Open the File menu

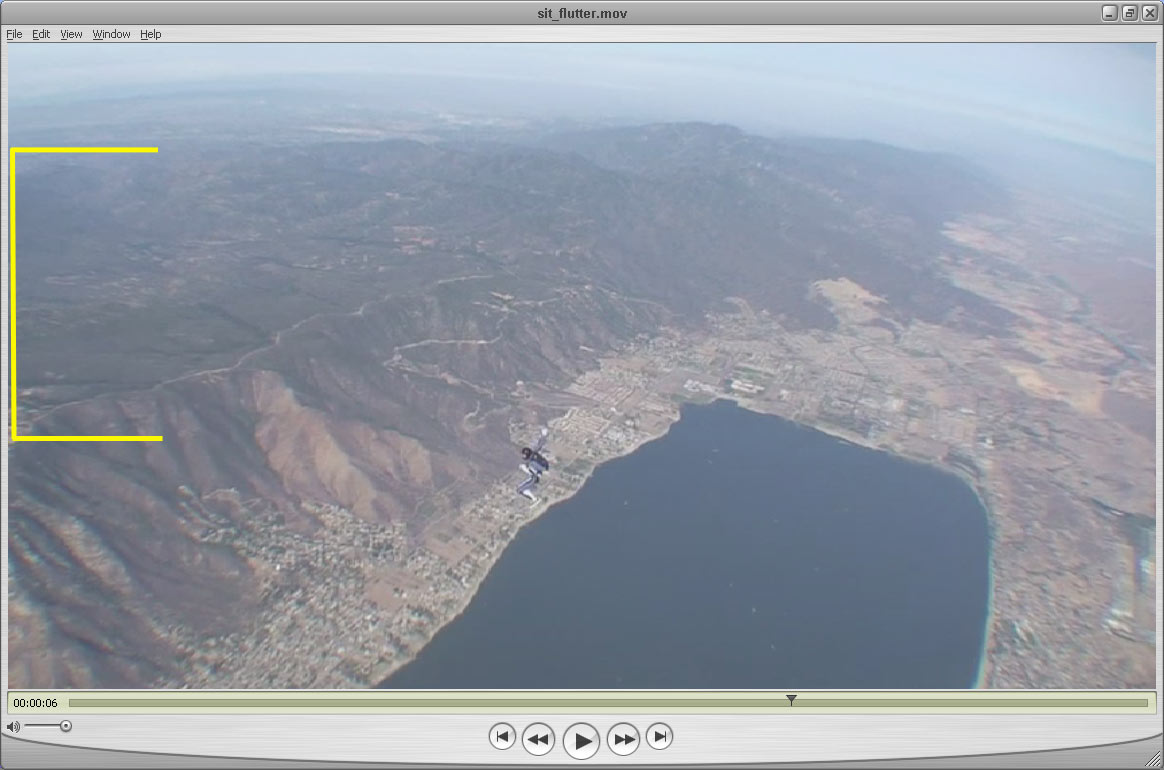pos(14,34)
